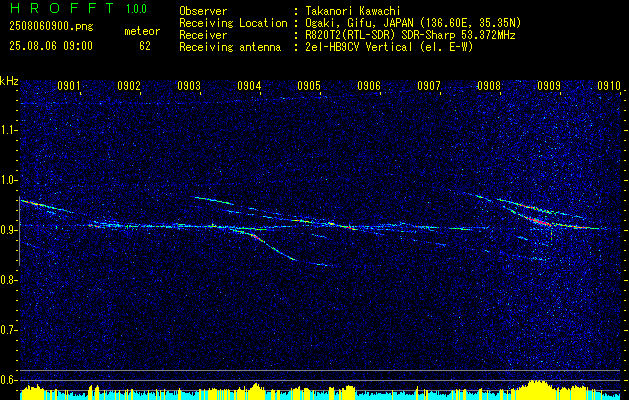The image size is (629, 400).
Task: Click the bright red echo near 0909
Action: click(540, 220)
